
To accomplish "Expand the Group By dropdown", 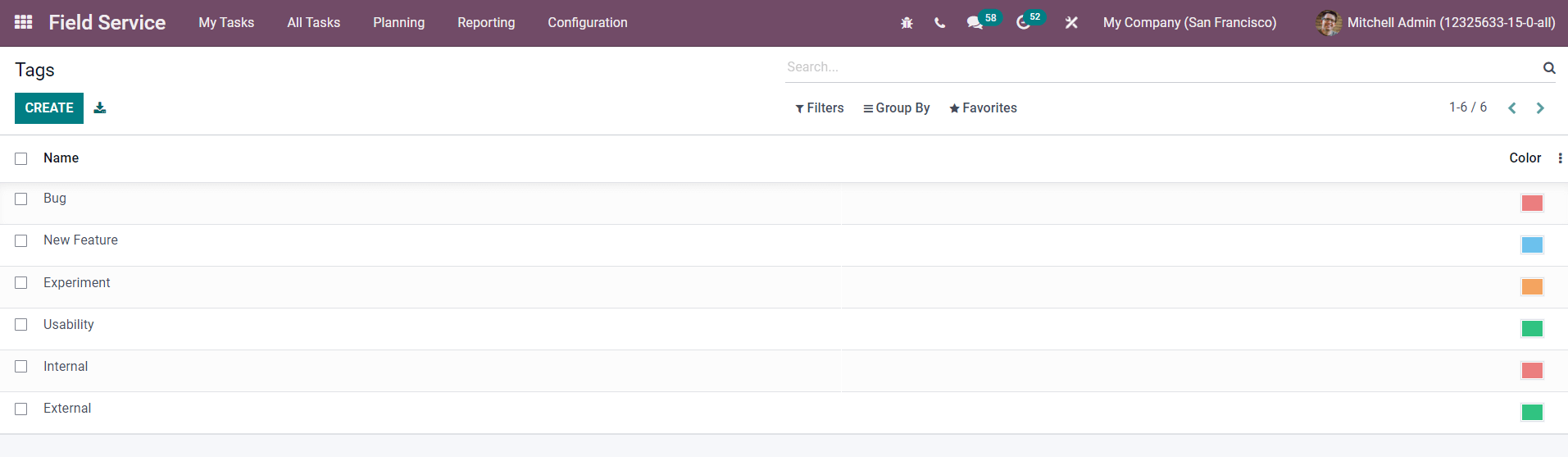I will click(x=896, y=108).
